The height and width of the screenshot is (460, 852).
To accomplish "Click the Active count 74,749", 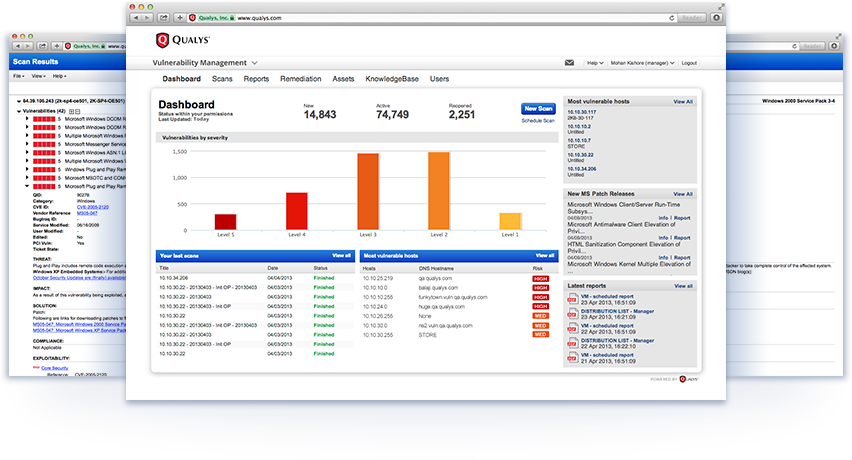I will click(x=392, y=115).
